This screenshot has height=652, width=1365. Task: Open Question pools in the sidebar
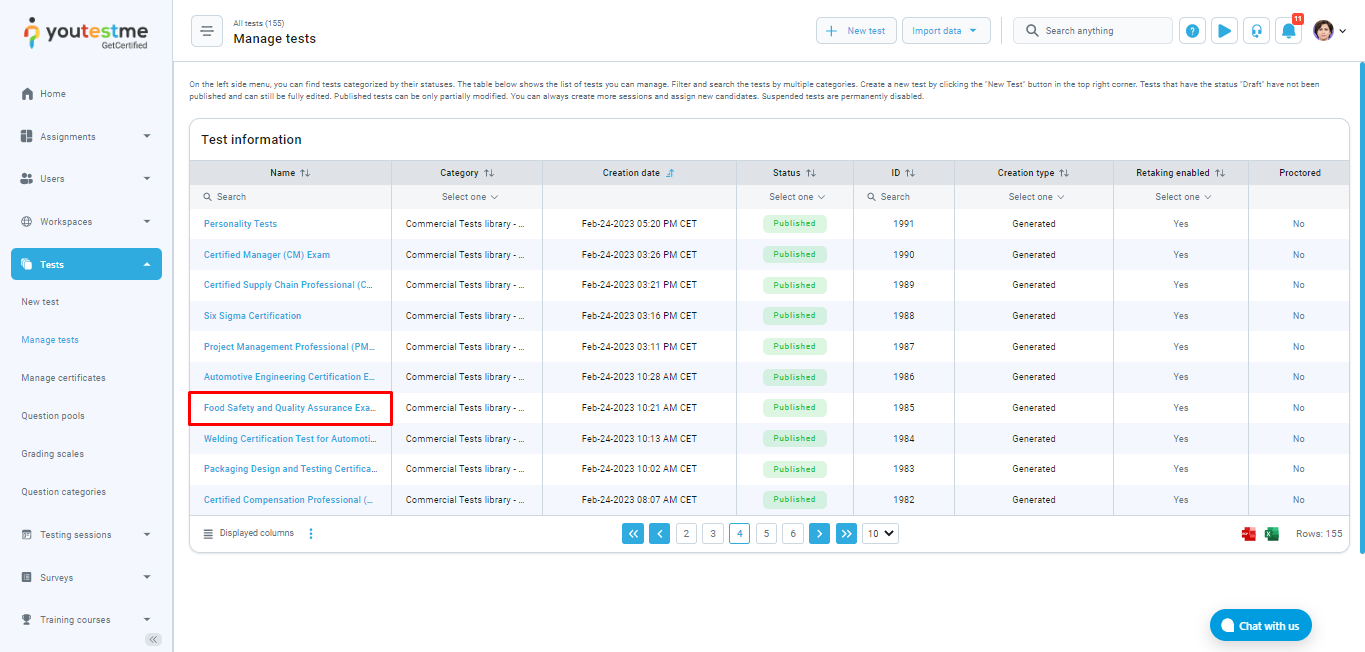[x=53, y=416]
